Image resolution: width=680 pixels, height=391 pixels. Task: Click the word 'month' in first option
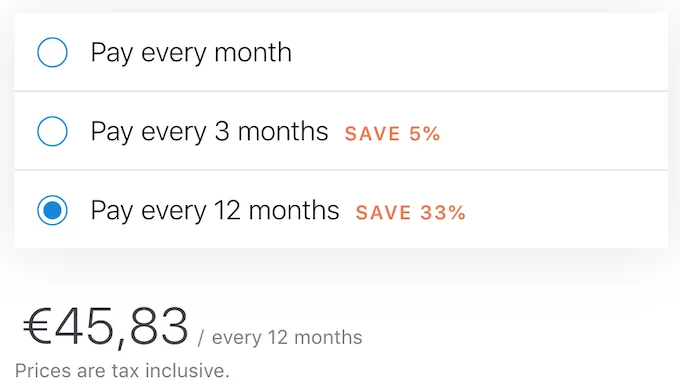point(253,52)
